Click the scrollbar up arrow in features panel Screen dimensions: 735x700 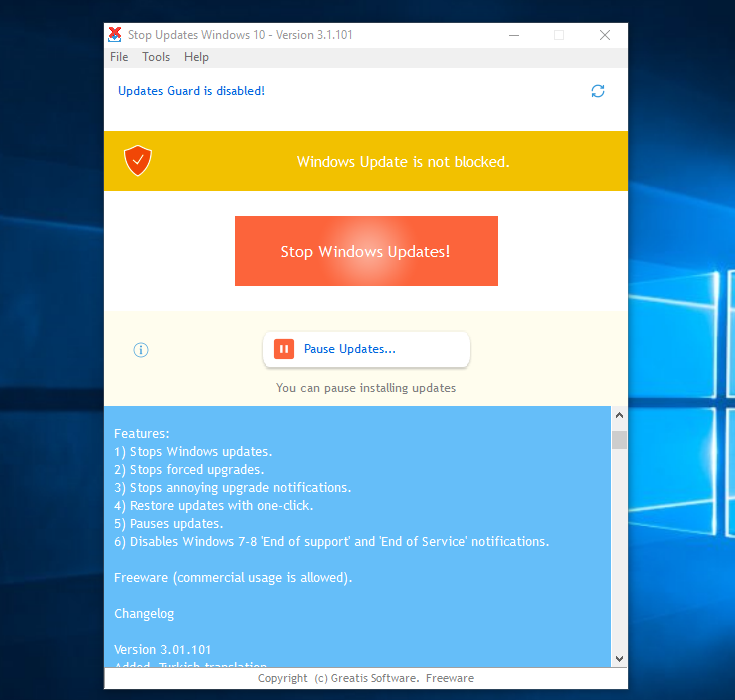[619, 415]
